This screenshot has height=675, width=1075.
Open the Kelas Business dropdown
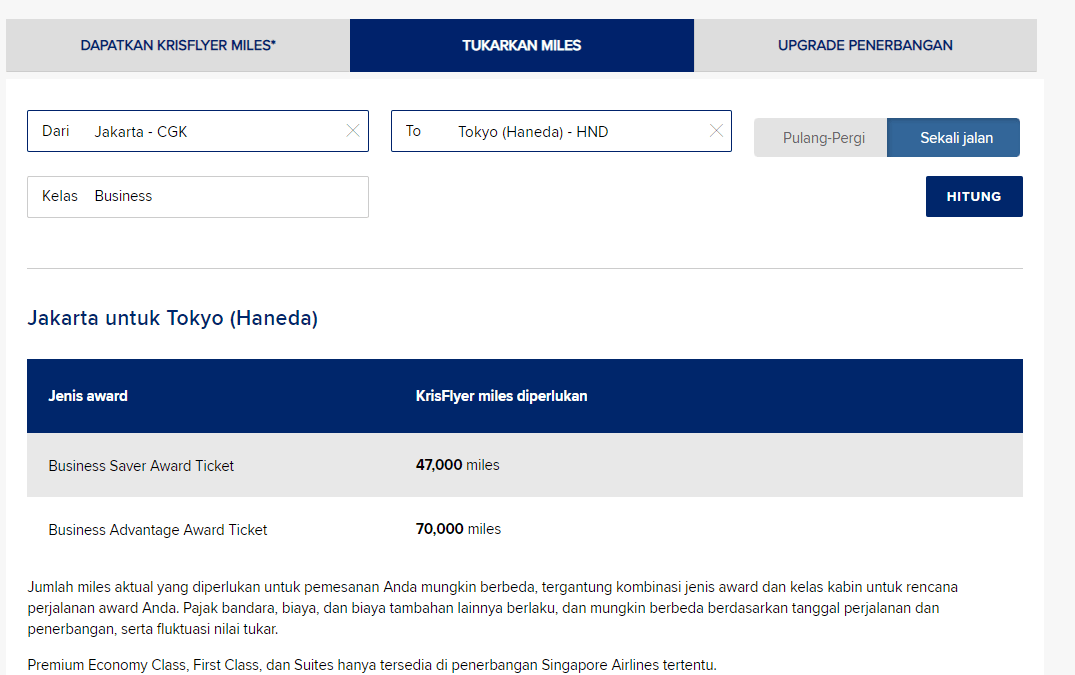point(198,197)
